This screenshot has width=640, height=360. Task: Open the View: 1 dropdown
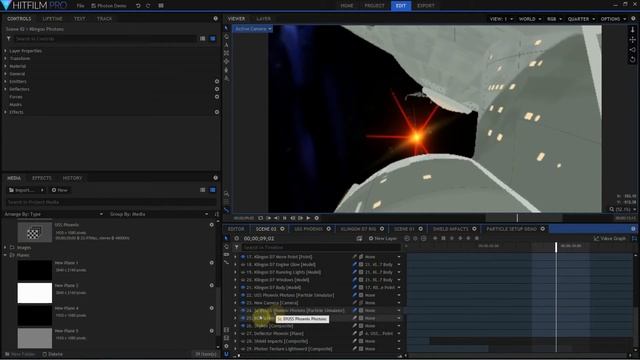501,19
